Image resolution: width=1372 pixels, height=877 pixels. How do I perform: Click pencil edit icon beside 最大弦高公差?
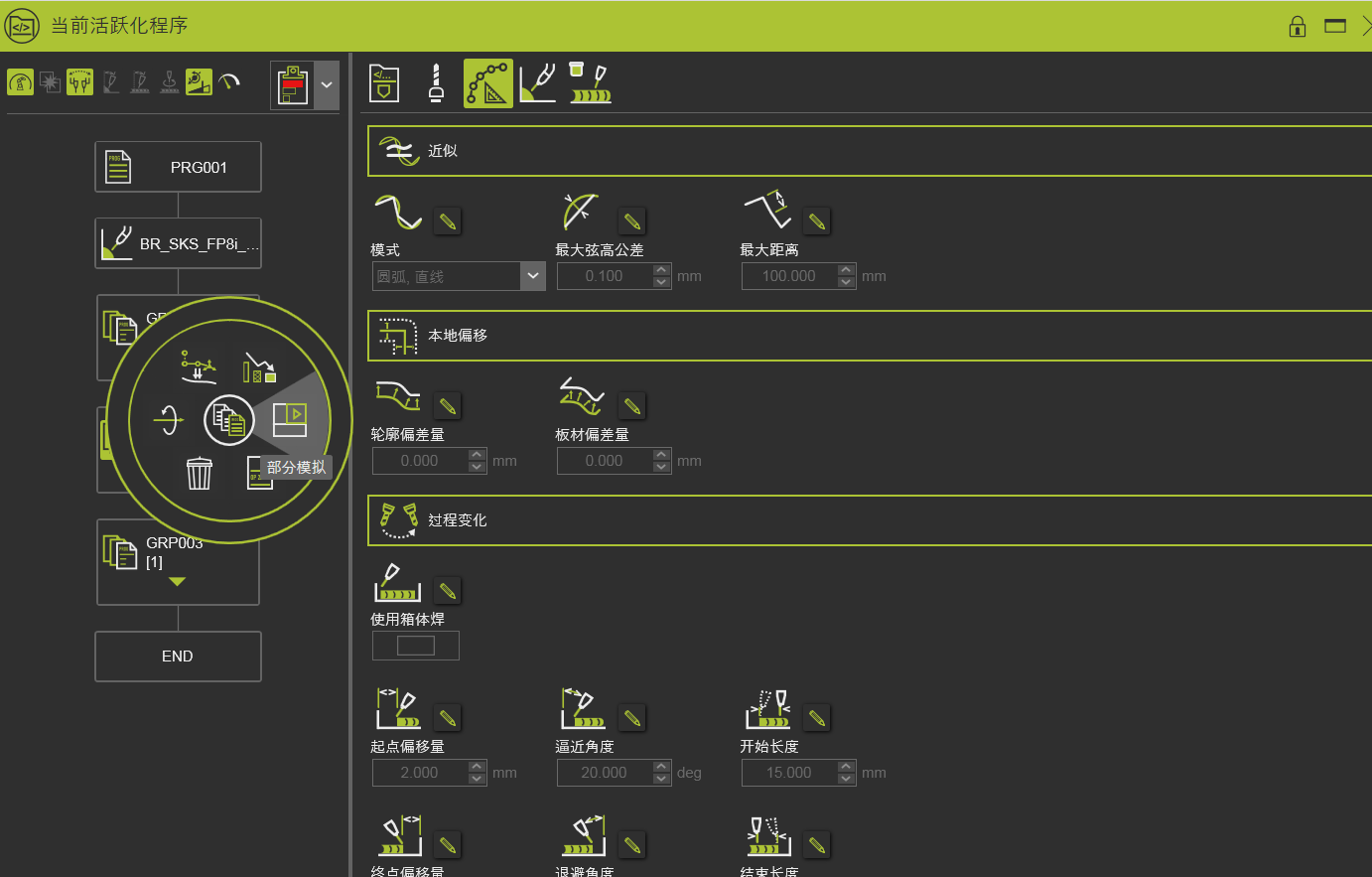coord(631,221)
